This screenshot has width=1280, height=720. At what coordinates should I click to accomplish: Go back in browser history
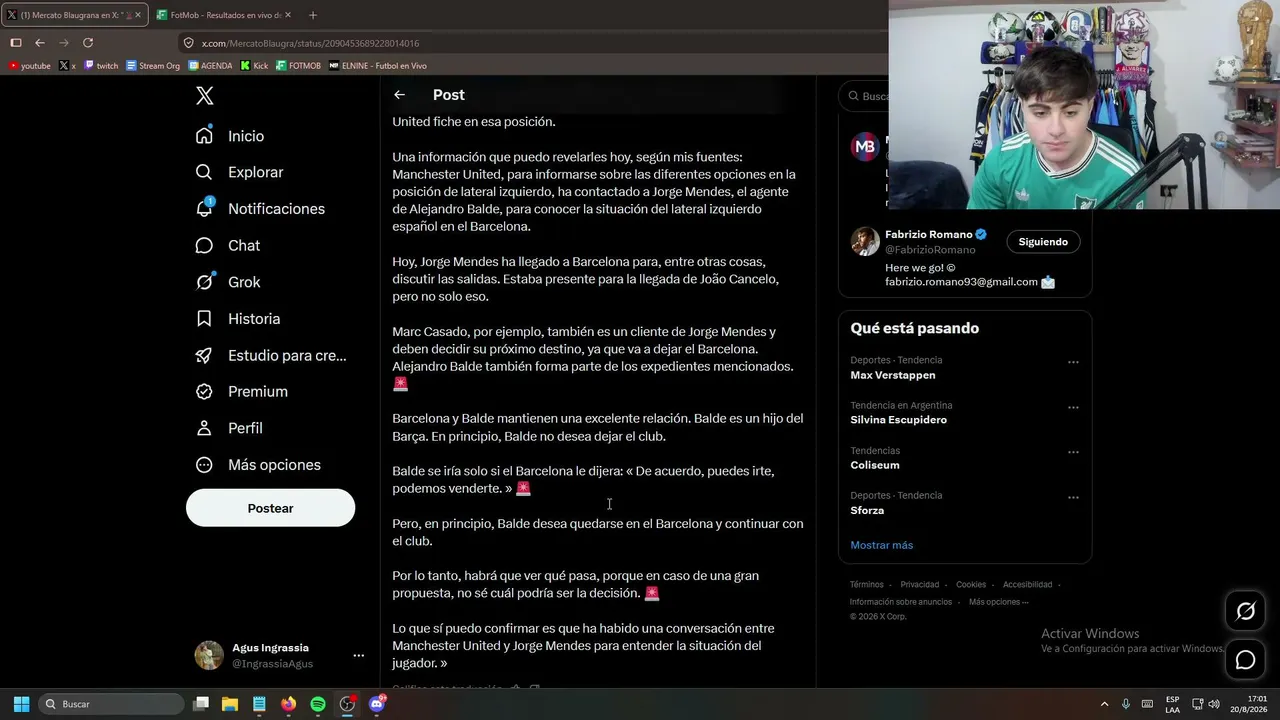click(40, 43)
